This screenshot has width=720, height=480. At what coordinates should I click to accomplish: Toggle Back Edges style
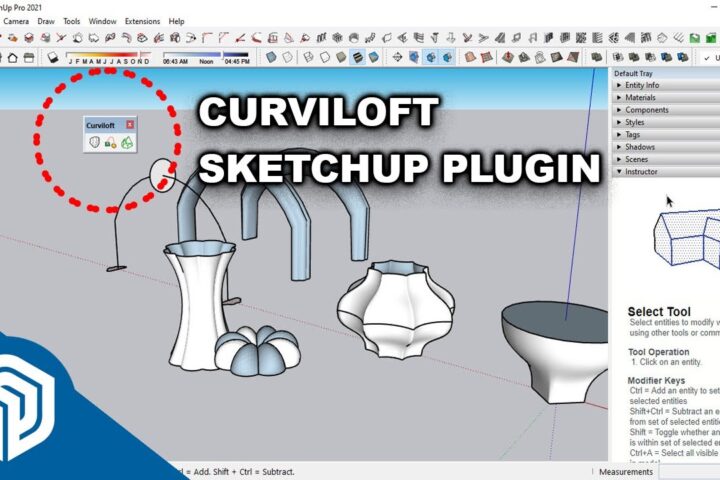click(288, 57)
